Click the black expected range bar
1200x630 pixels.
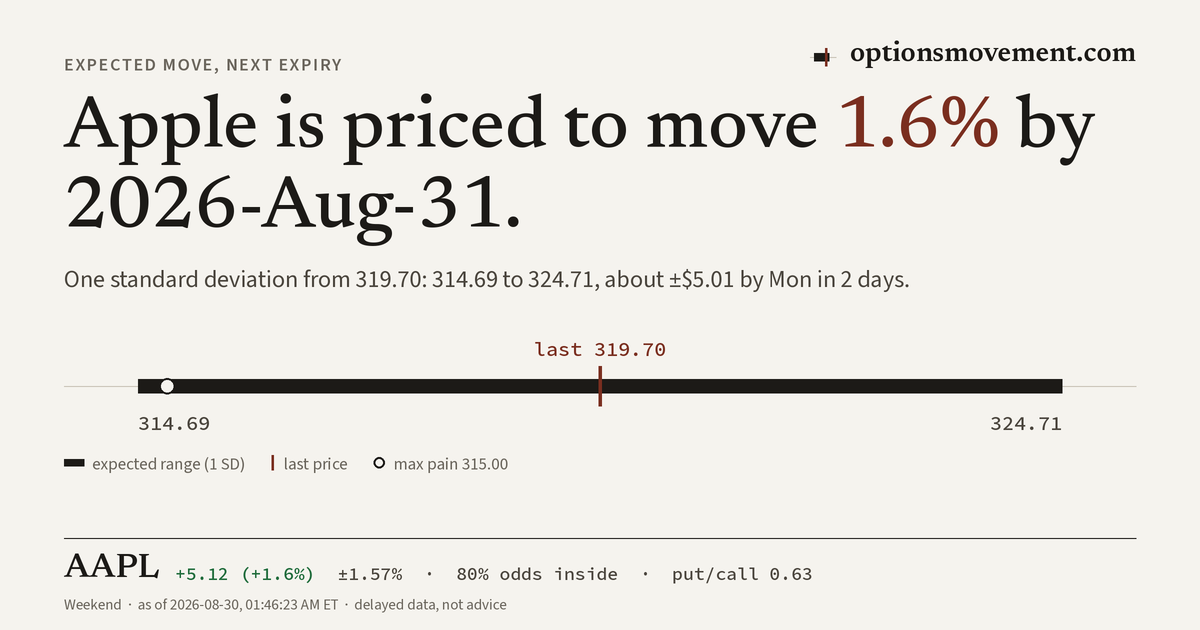click(600, 386)
